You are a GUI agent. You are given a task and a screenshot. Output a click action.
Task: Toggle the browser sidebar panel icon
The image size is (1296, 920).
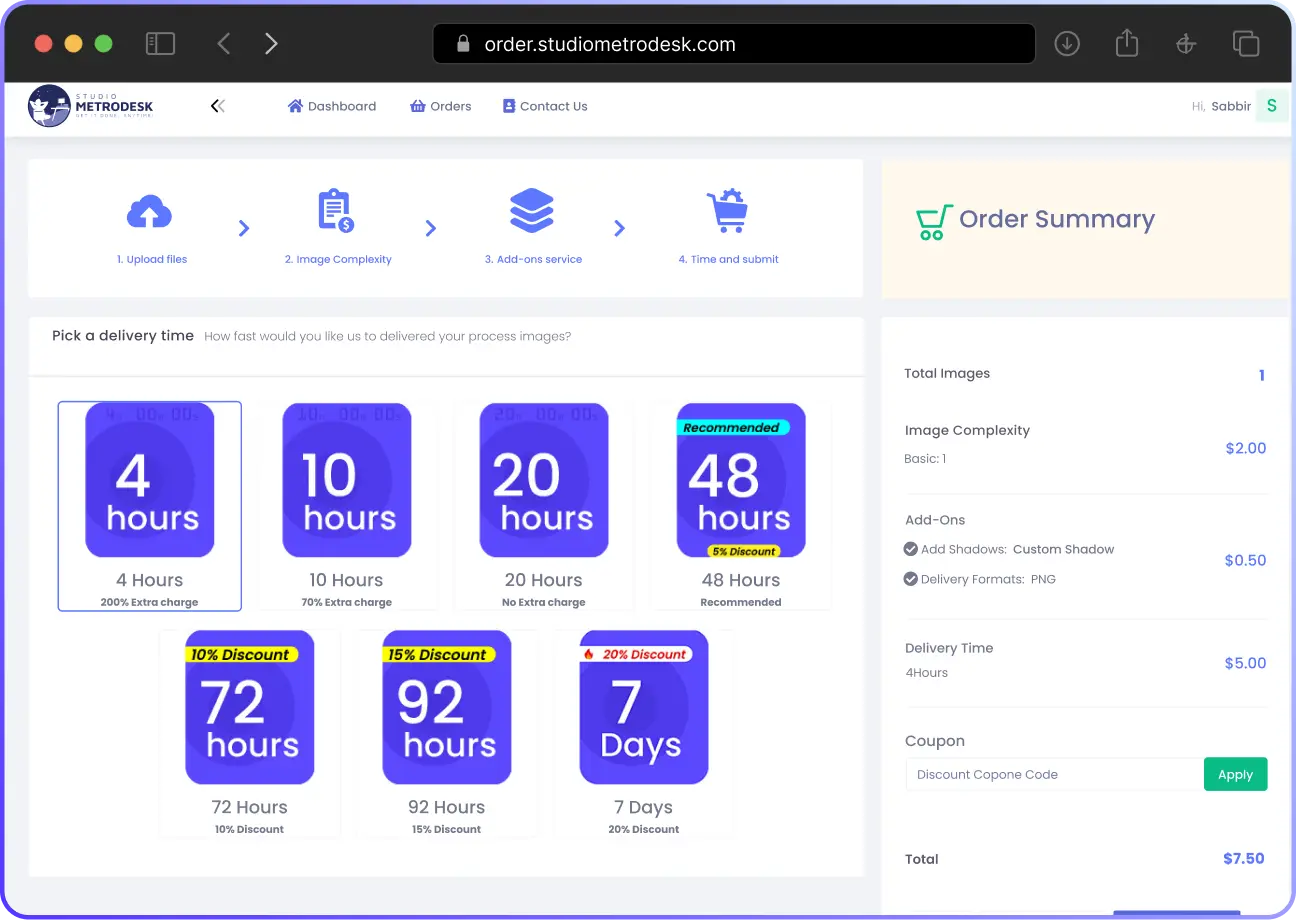pyautogui.click(x=160, y=44)
